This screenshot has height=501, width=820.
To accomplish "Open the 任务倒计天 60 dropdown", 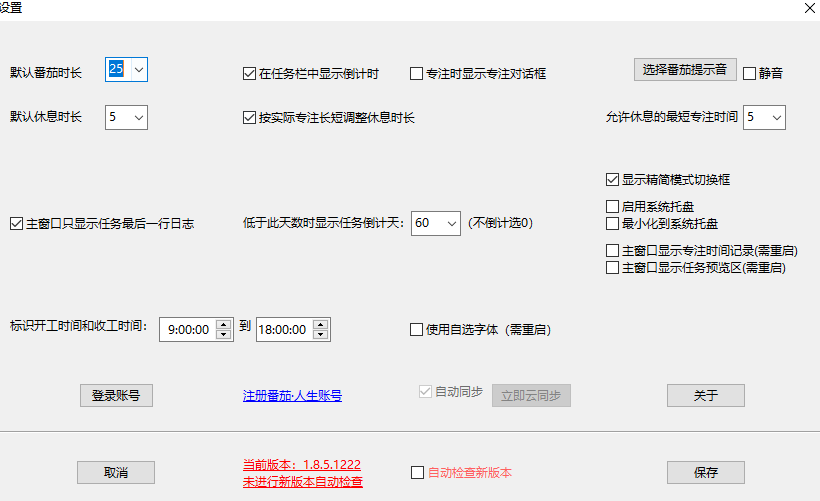I will pos(452,223).
